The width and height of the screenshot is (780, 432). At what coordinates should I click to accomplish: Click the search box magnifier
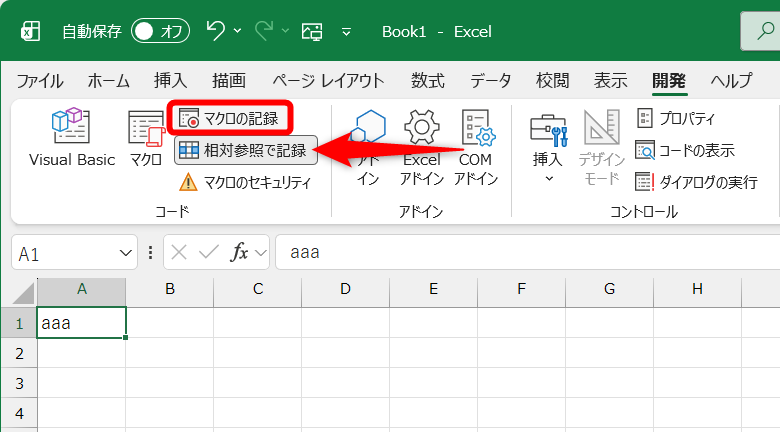tap(765, 31)
